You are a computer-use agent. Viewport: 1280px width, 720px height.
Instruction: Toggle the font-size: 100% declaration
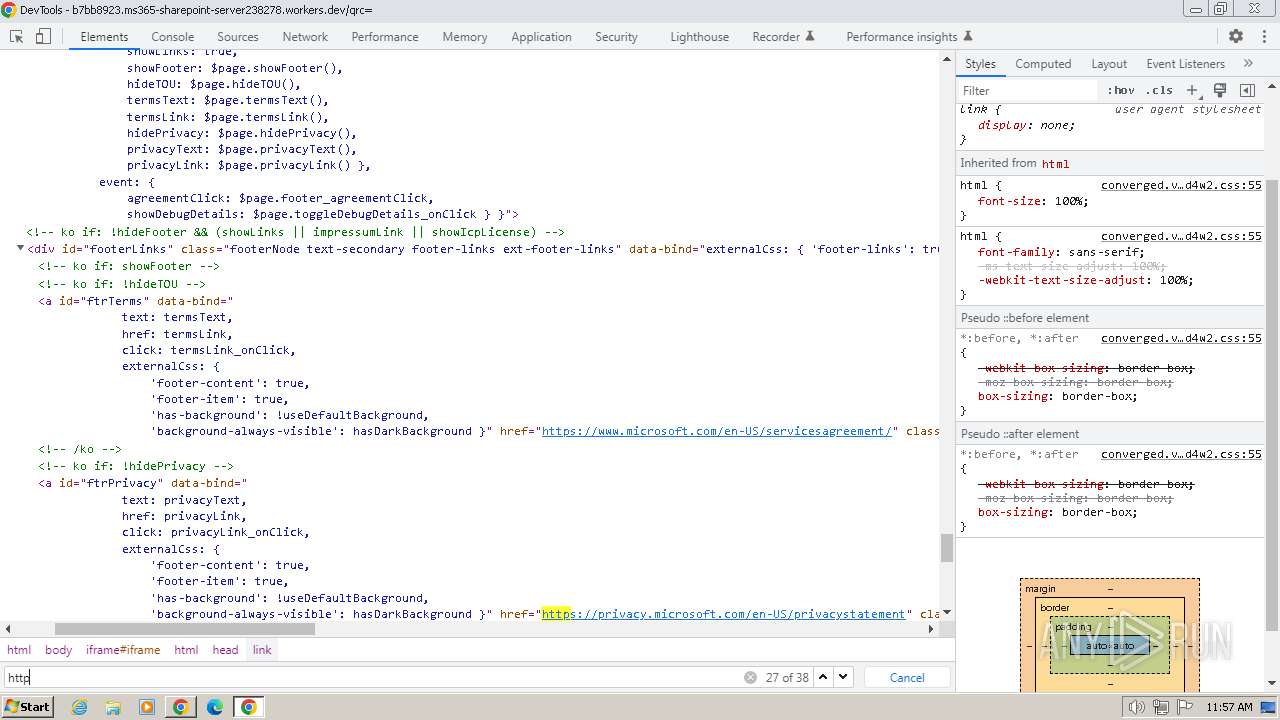click(x=1033, y=201)
